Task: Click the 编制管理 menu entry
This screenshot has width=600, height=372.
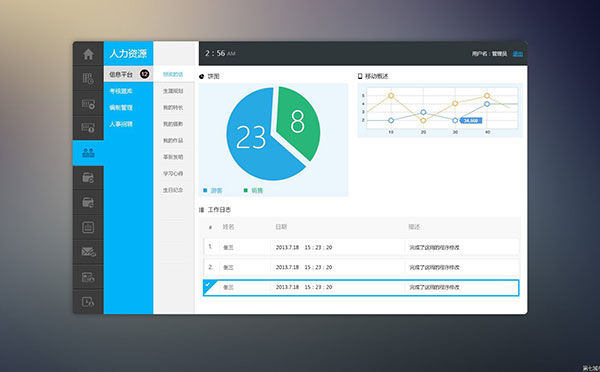Action: 121,108
